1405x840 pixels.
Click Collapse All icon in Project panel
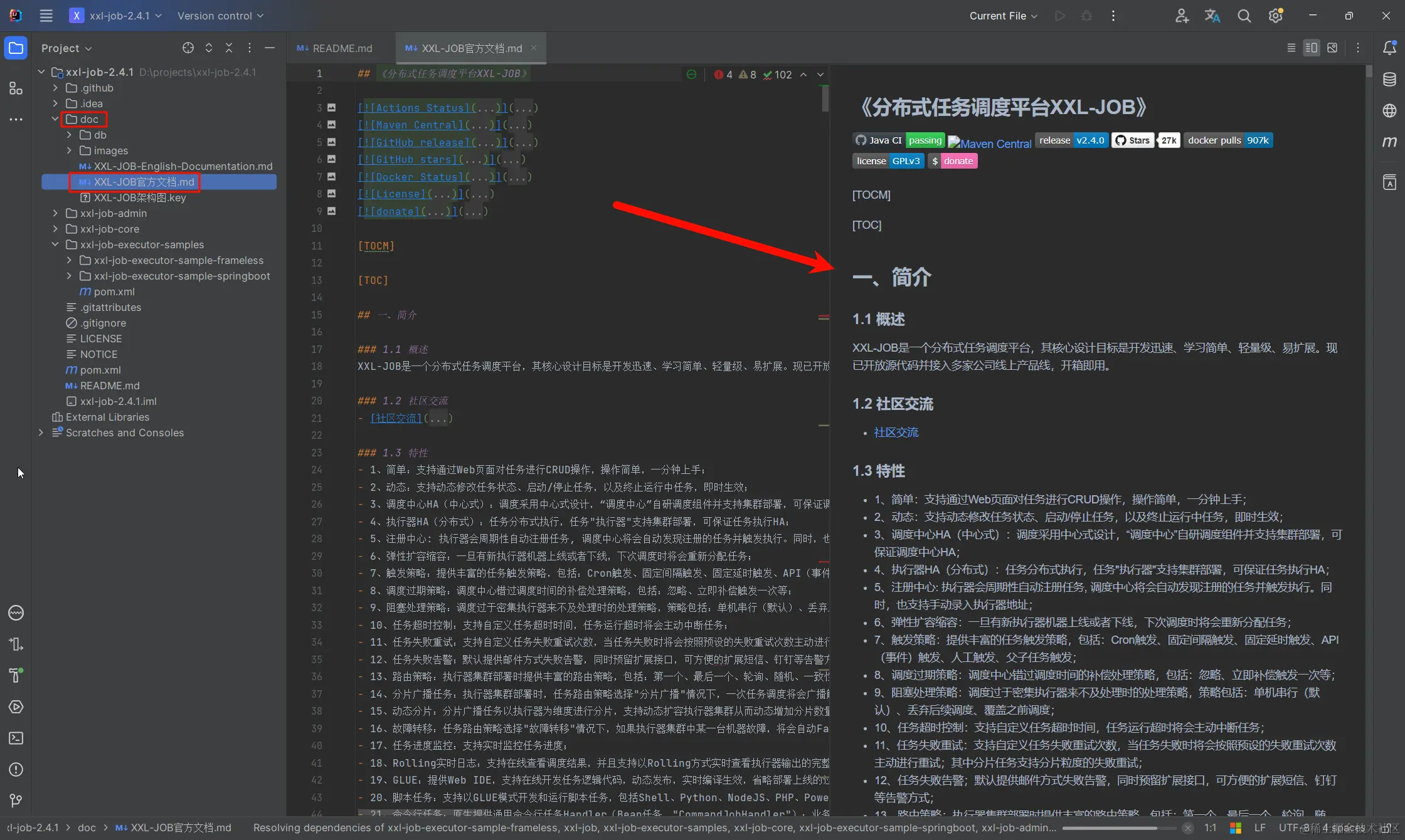(229, 48)
